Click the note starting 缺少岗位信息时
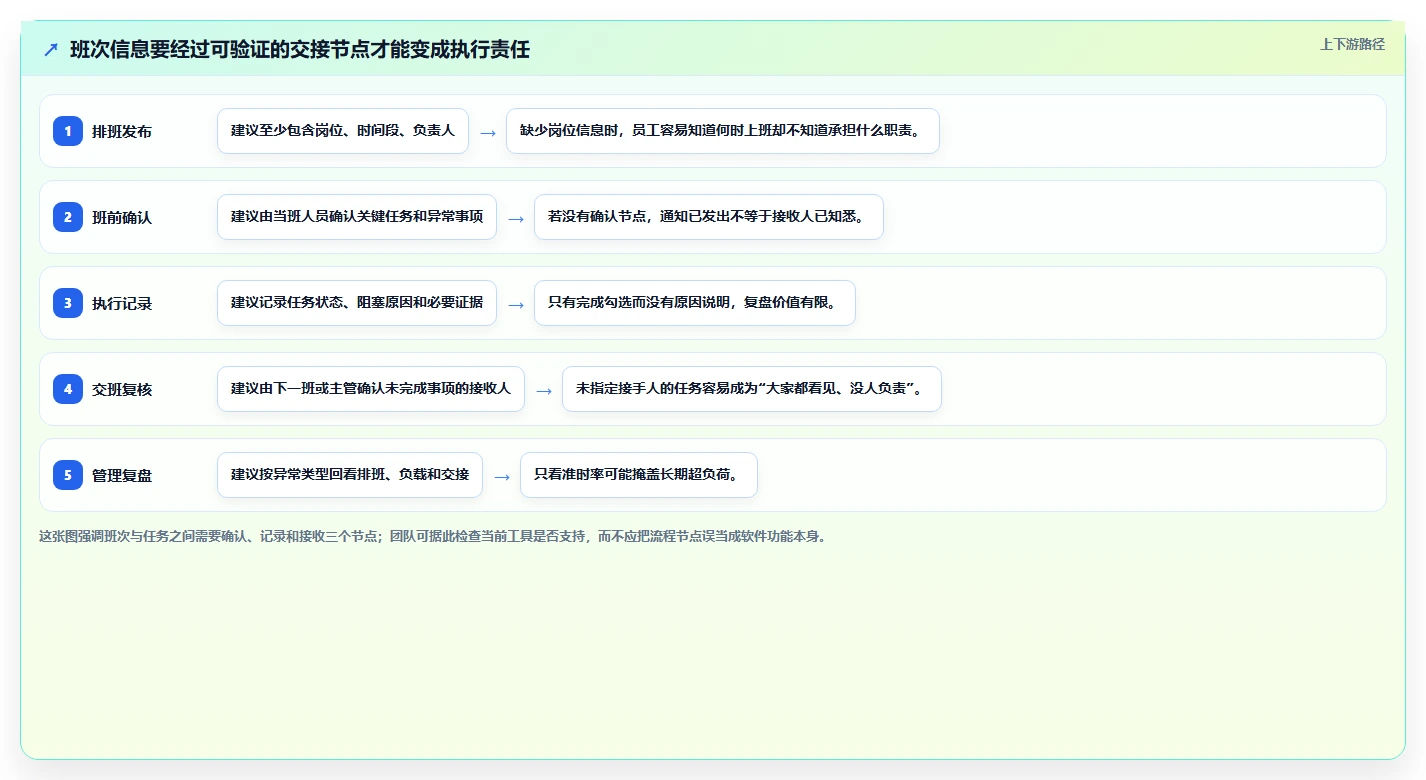Screen dimensions: 1426x780 point(723,131)
